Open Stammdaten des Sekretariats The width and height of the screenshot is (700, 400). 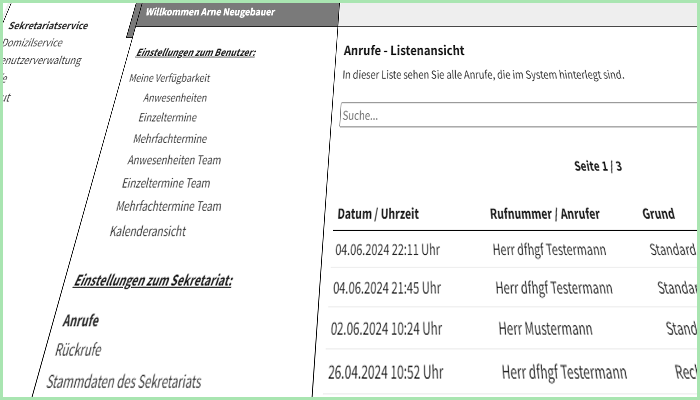(124, 381)
